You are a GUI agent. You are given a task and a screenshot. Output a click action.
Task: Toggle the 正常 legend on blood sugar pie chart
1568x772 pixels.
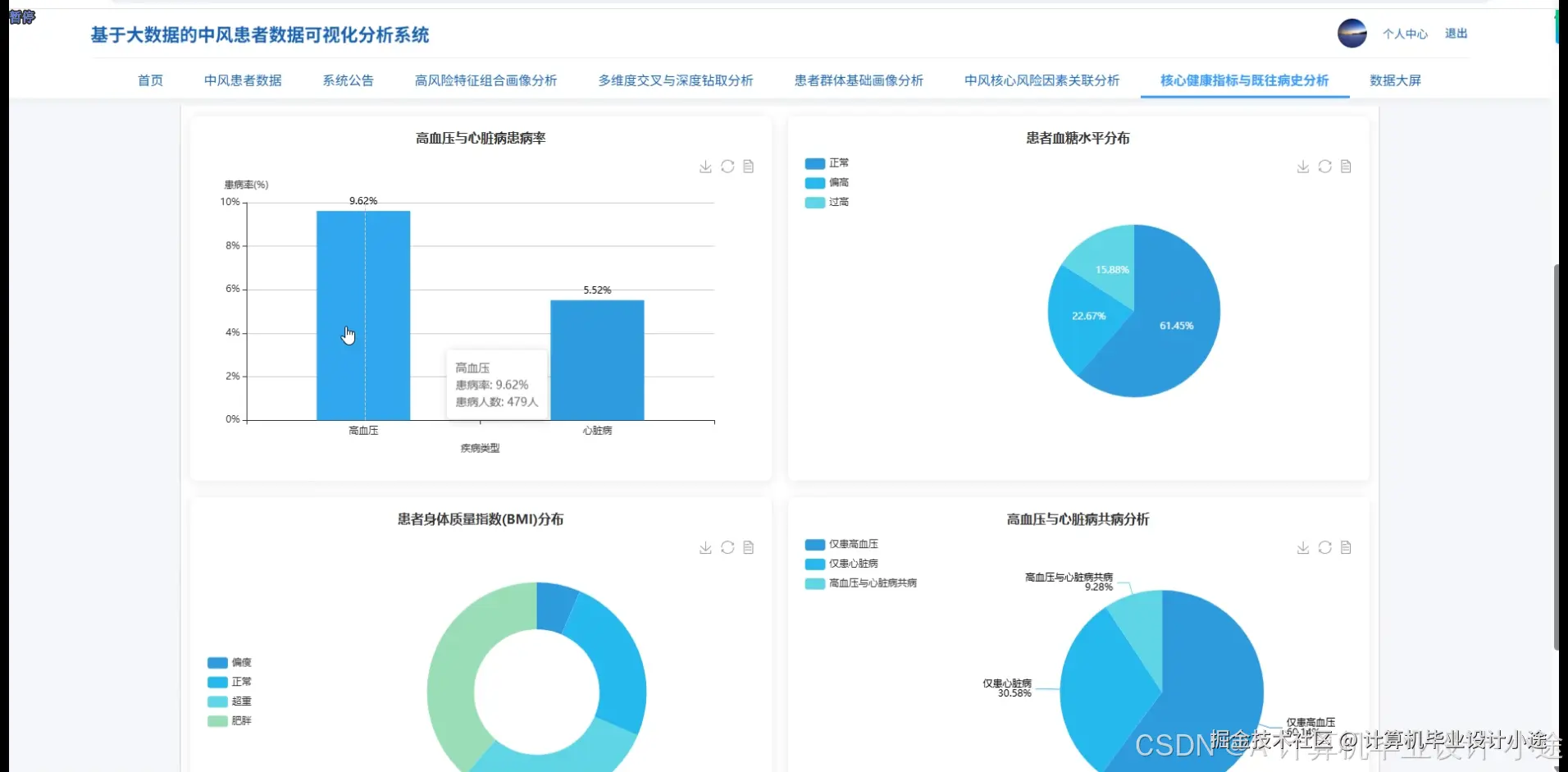828,162
